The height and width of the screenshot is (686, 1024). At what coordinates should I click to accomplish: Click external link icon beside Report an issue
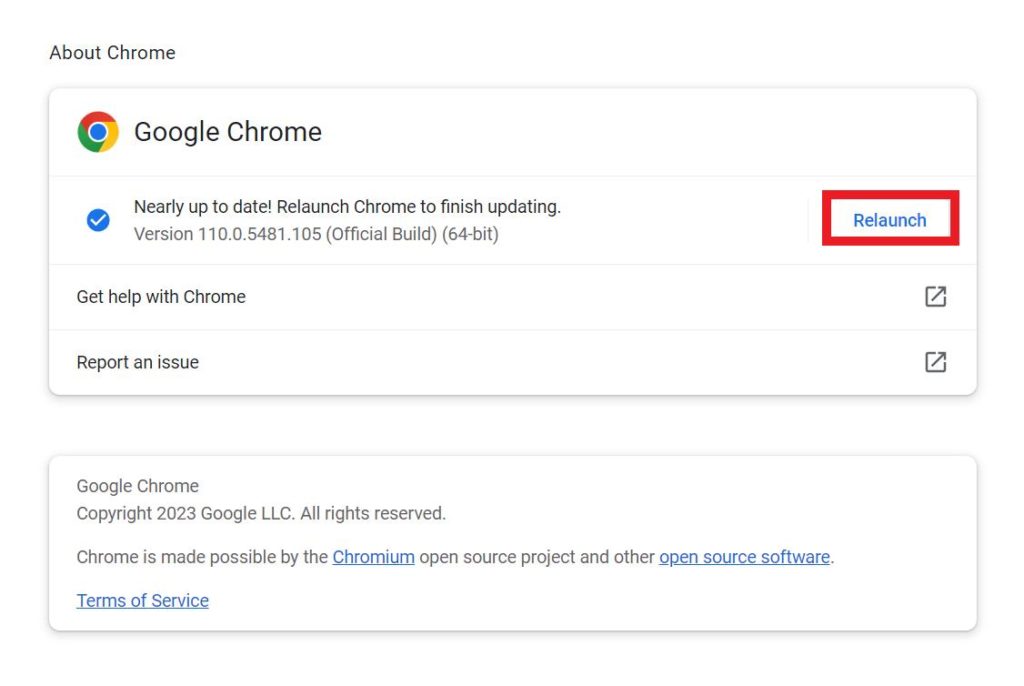[x=935, y=362]
